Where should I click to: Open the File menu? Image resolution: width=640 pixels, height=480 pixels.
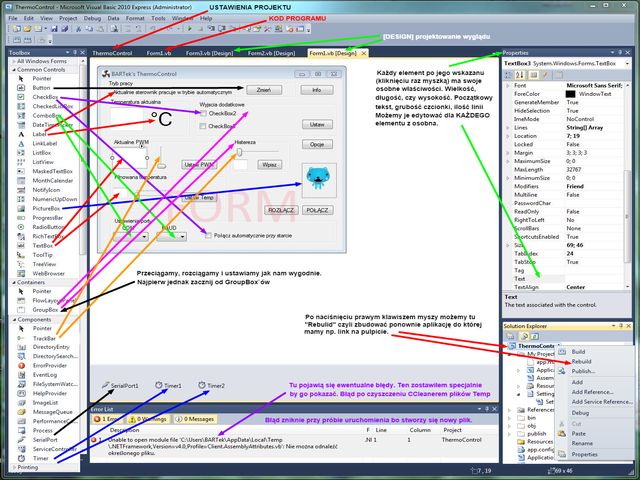tap(13, 18)
